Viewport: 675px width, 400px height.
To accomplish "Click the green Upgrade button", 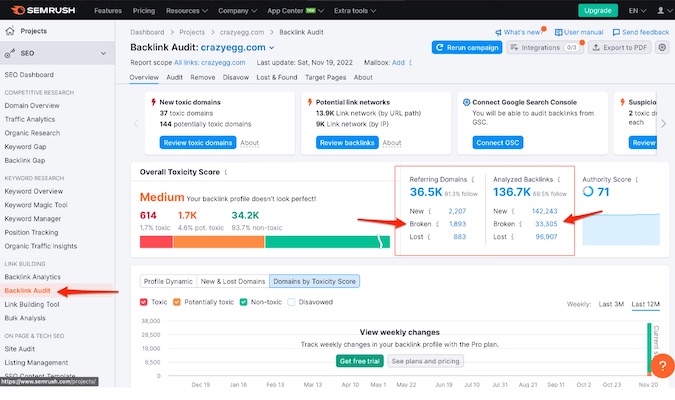I will pyautogui.click(x=598, y=10).
